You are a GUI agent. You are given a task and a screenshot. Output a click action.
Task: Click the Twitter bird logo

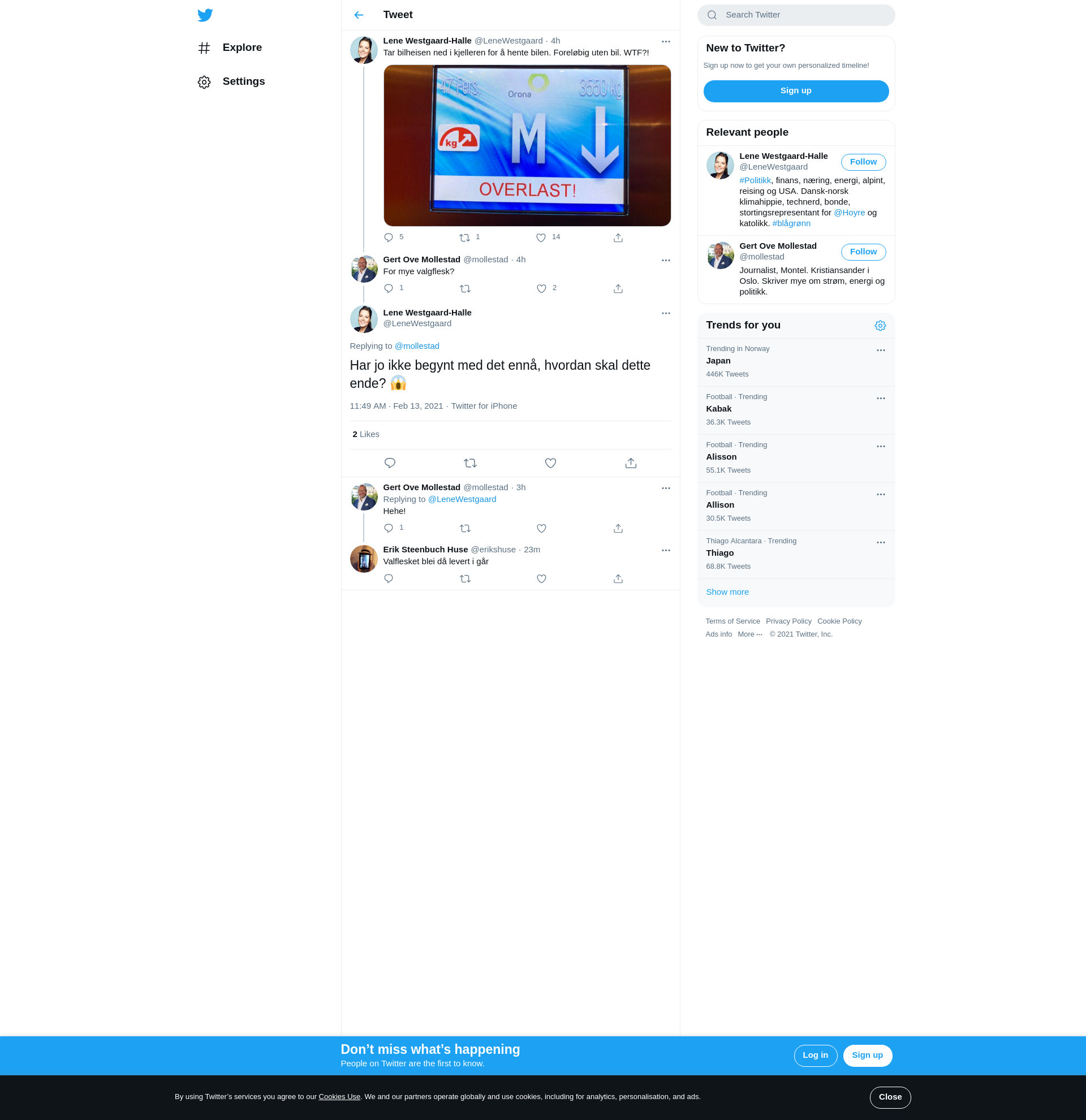(x=205, y=15)
